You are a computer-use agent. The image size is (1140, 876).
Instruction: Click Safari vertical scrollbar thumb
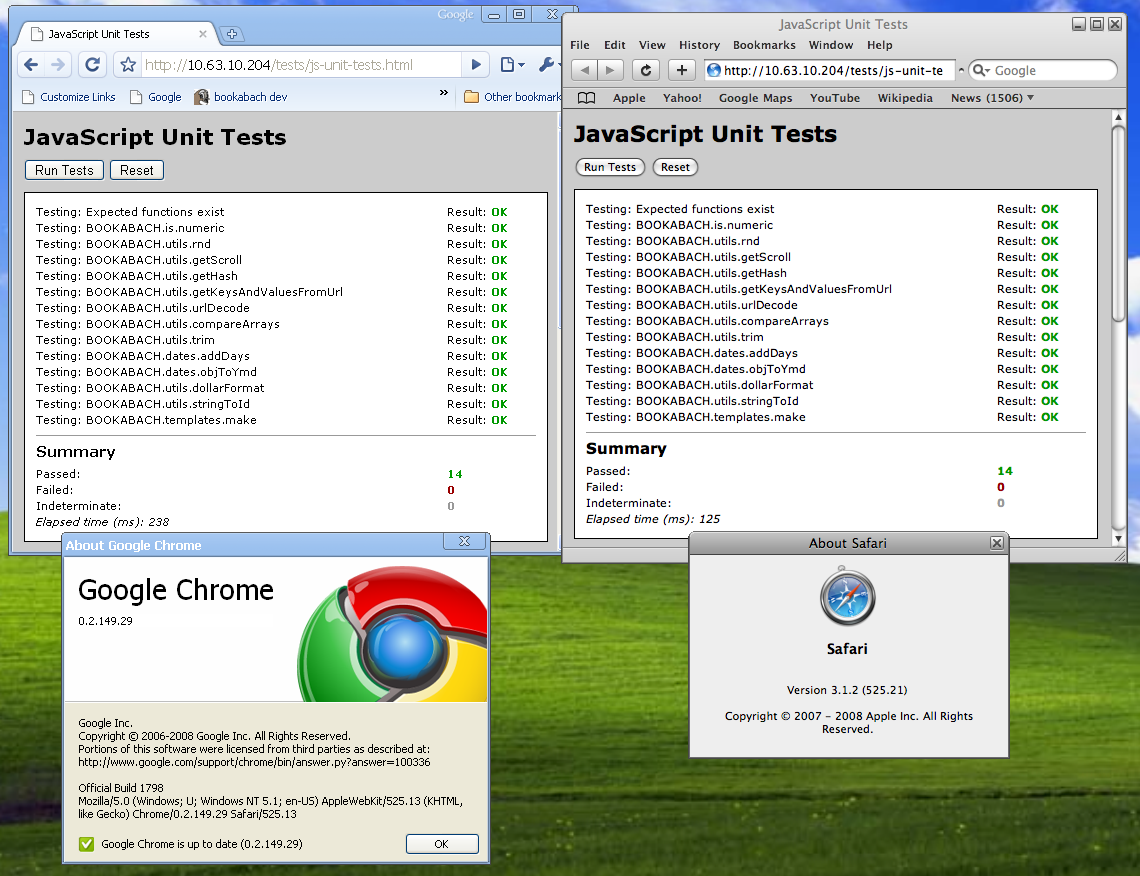tap(1118, 222)
